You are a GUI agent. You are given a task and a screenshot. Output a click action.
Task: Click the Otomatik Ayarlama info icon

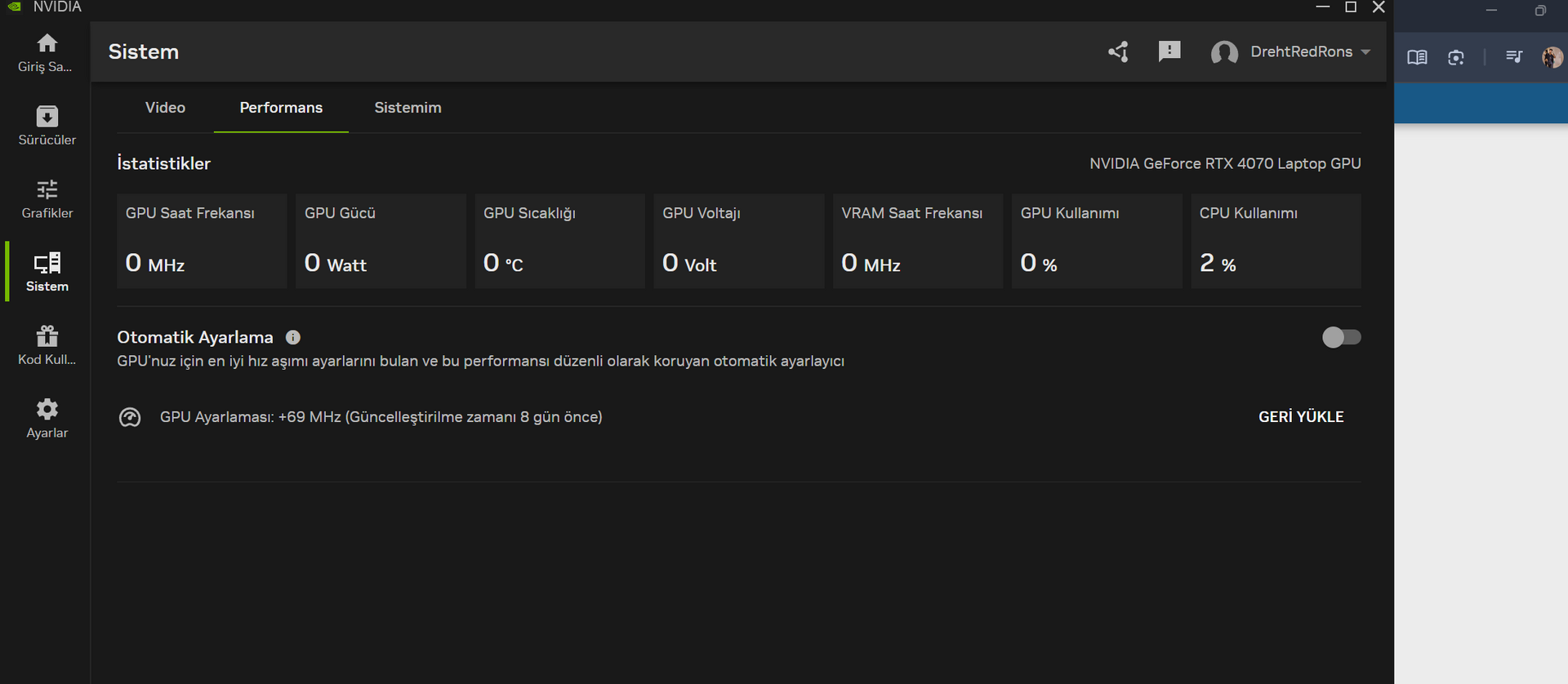click(293, 337)
